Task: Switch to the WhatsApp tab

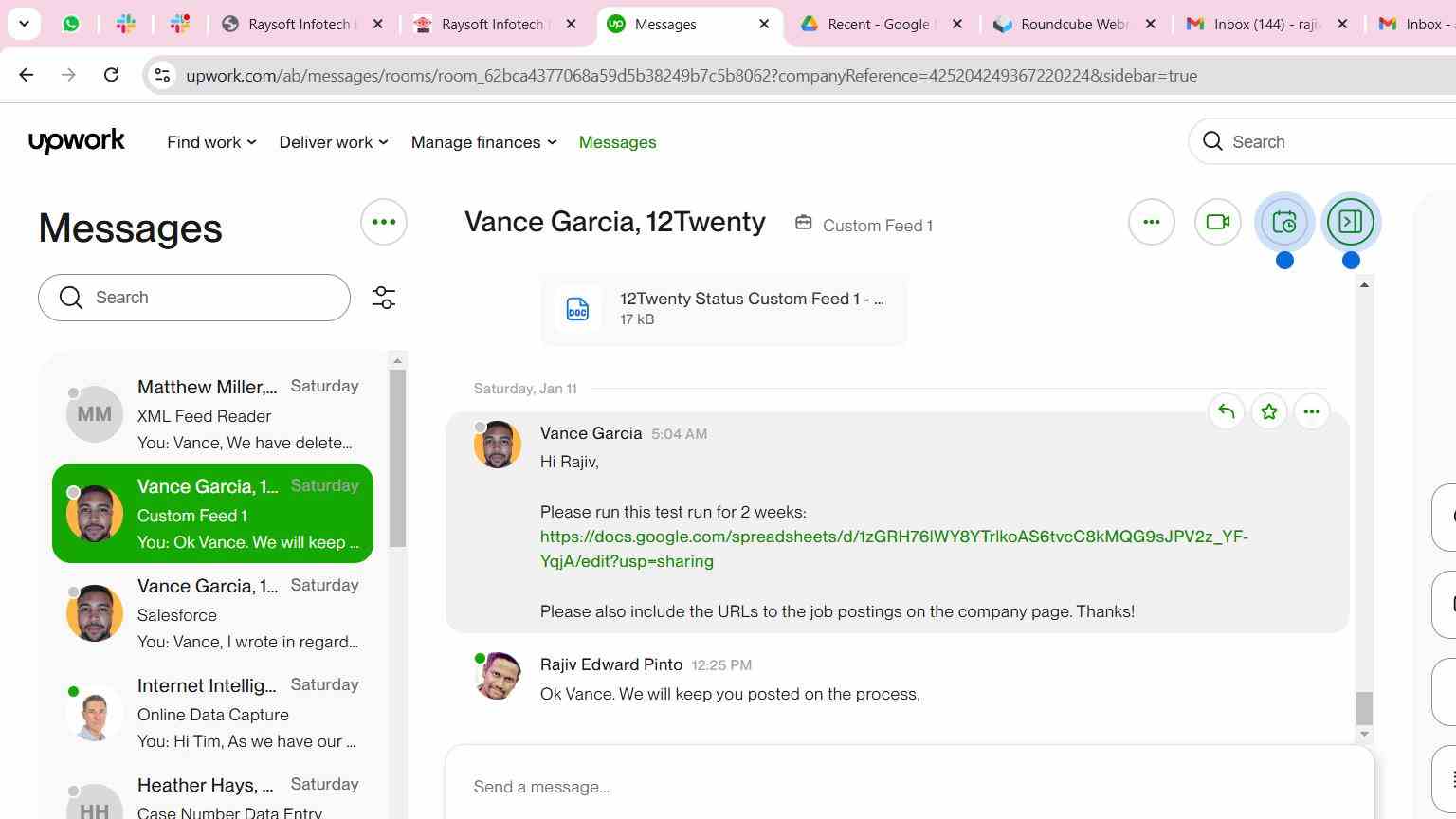Action: [x=71, y=24]
